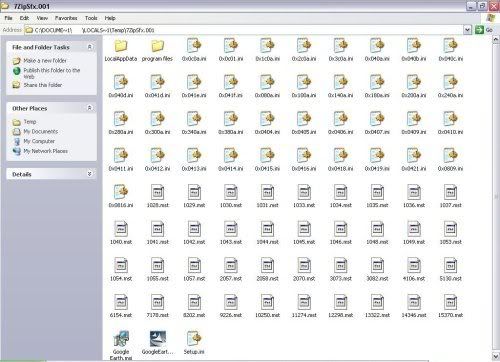This screenshot has width=500, height=362.
Task: Open the Edit menu
Action: [24, 18]
